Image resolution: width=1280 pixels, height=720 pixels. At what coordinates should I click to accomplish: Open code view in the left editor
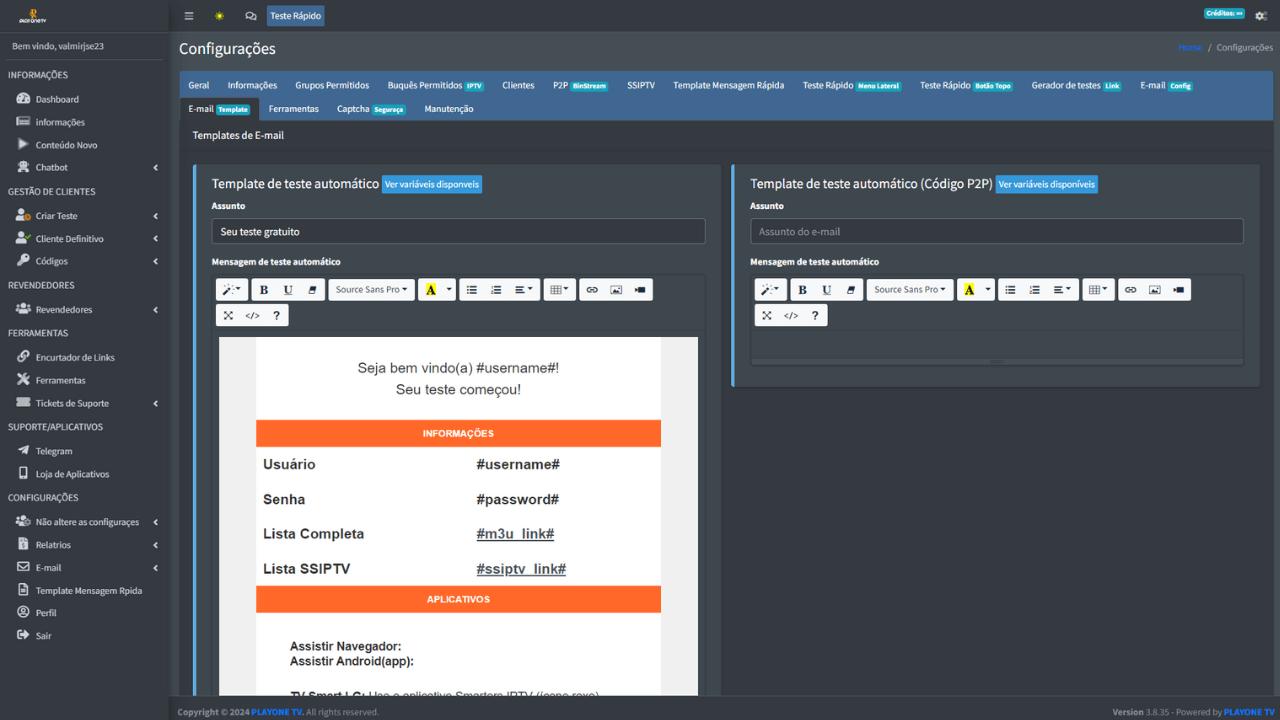252,315
